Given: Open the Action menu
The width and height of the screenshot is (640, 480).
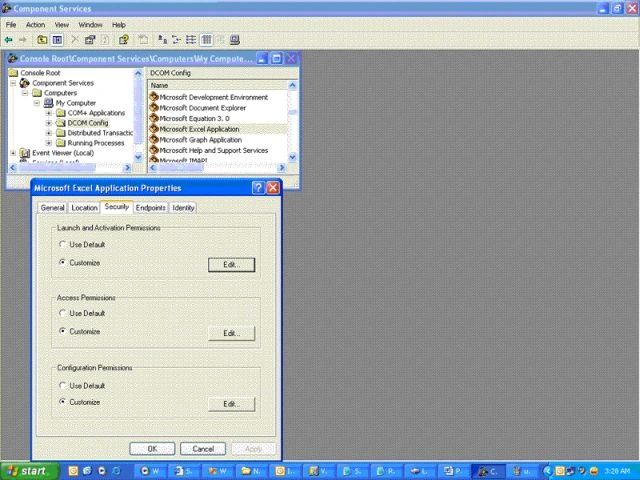Looking at the screenshot, I should click(x=36, y=25).
